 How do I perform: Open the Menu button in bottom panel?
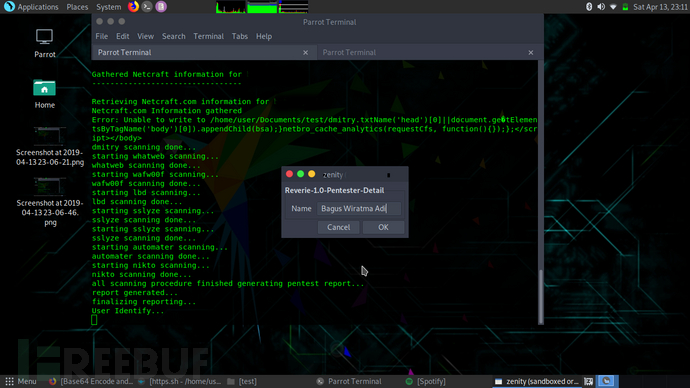pos(21,381)
